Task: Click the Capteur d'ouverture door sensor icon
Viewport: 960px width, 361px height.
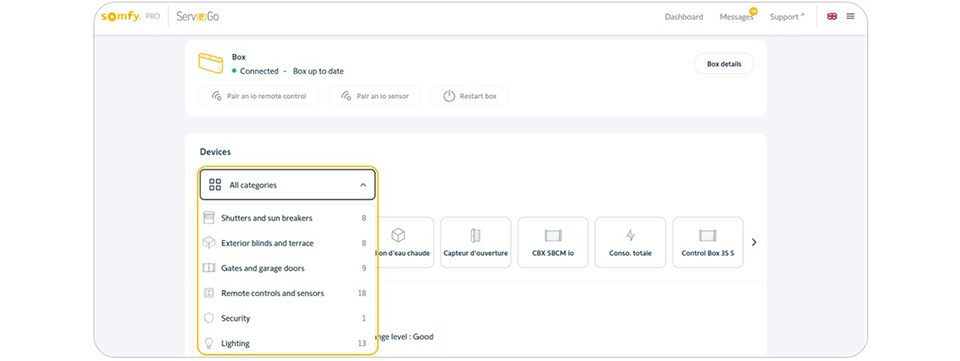Action: coord(476,235)
